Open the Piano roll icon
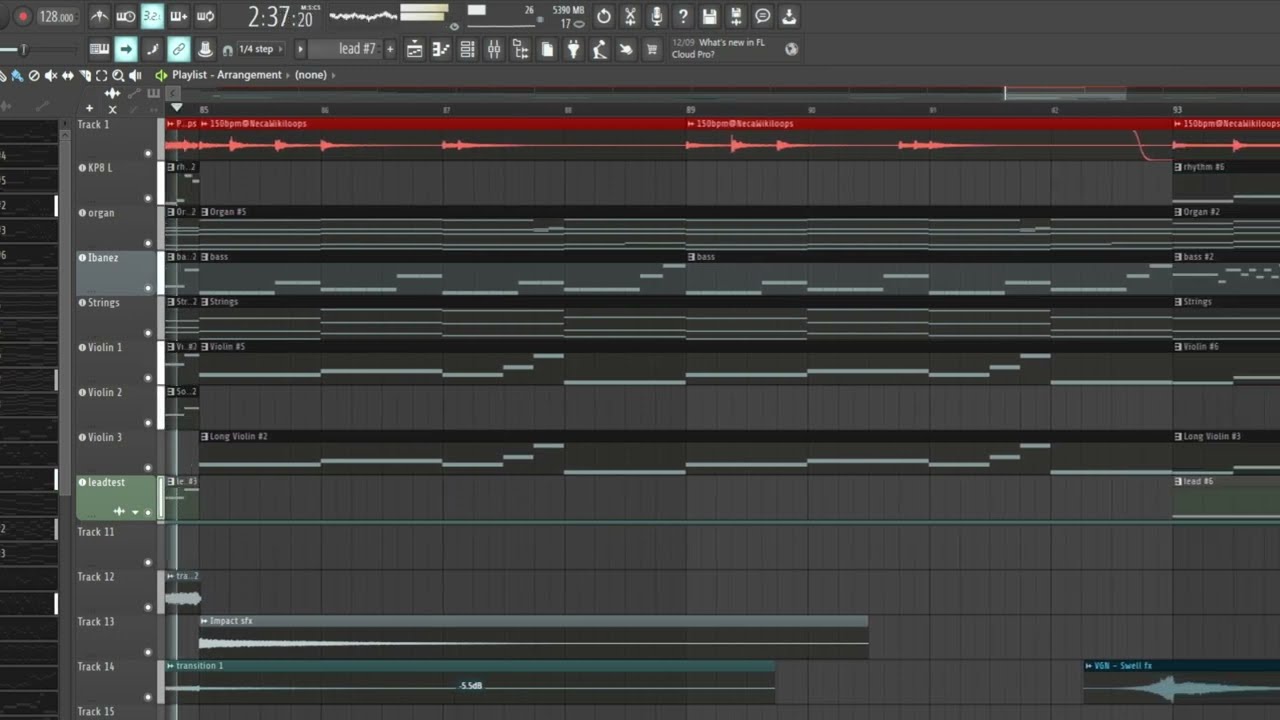 click(441, 49)
